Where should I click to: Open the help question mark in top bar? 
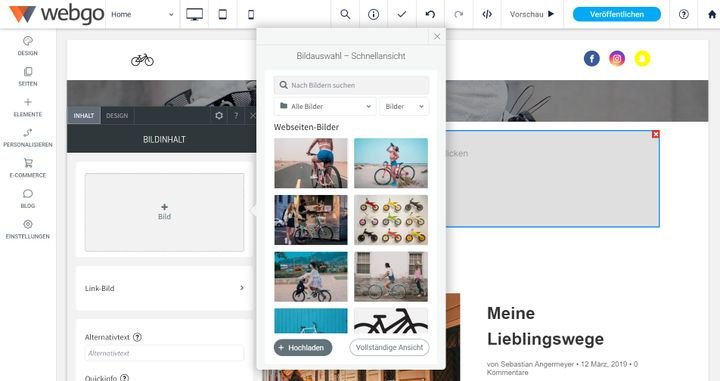(684, 14)
